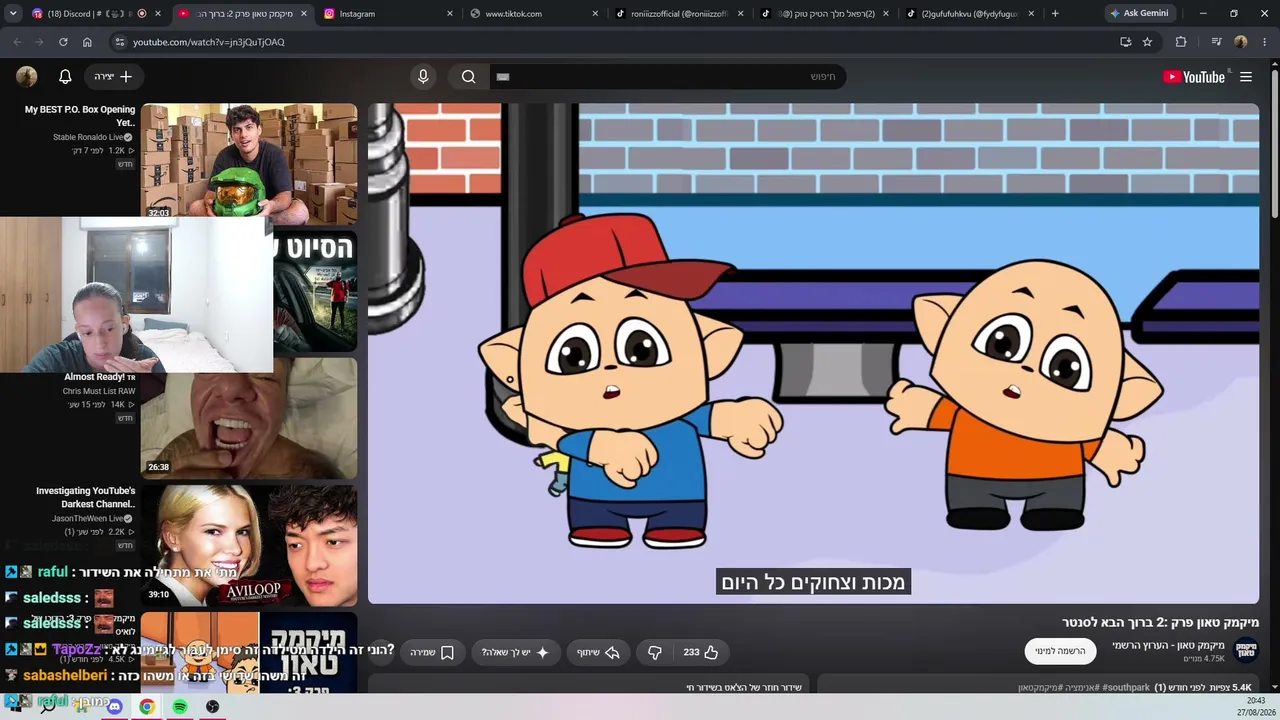Switch to the www.tiktok.com tab
The image size is (1280, 720).
532,14
